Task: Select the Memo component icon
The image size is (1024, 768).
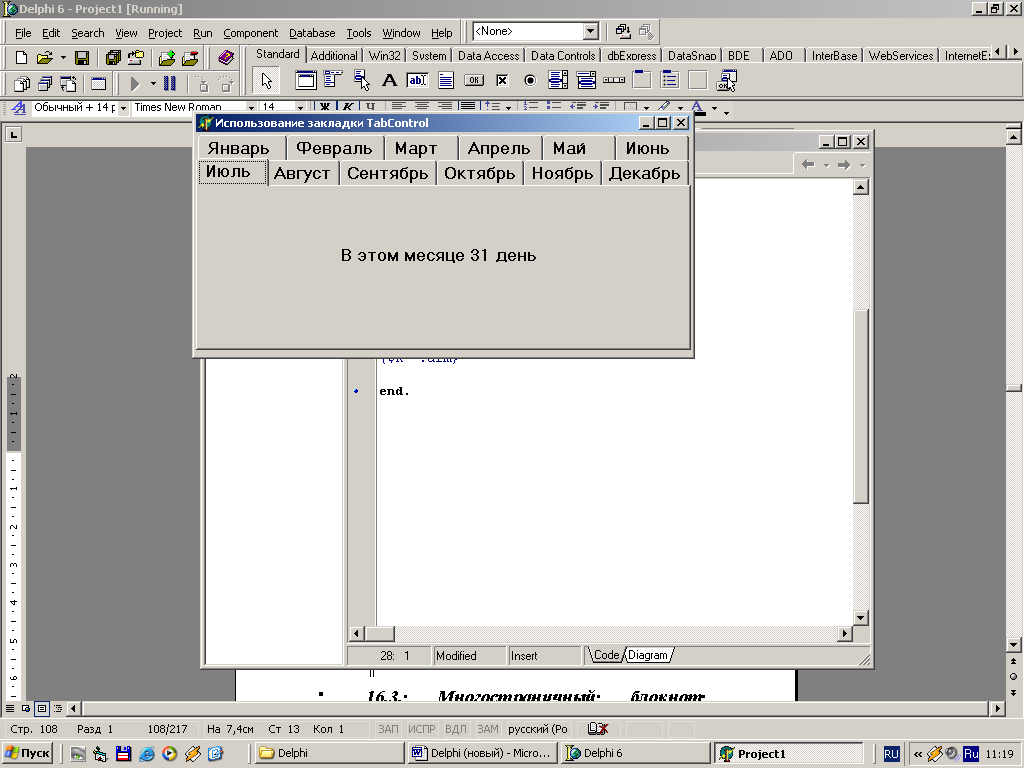Action: 445,80
